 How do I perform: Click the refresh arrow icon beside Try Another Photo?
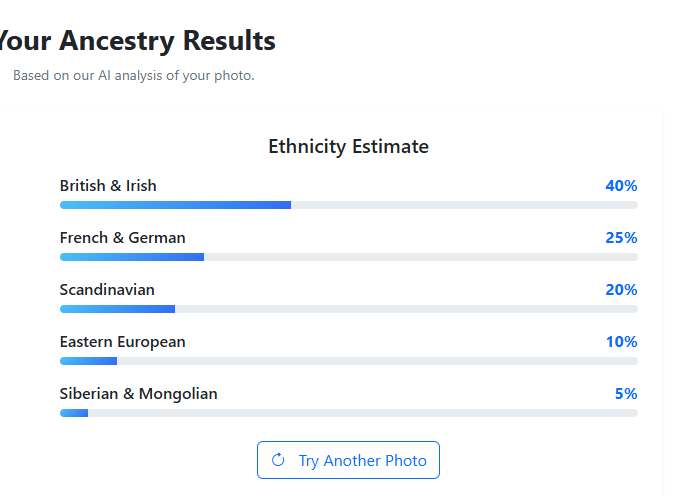(279, 460)
